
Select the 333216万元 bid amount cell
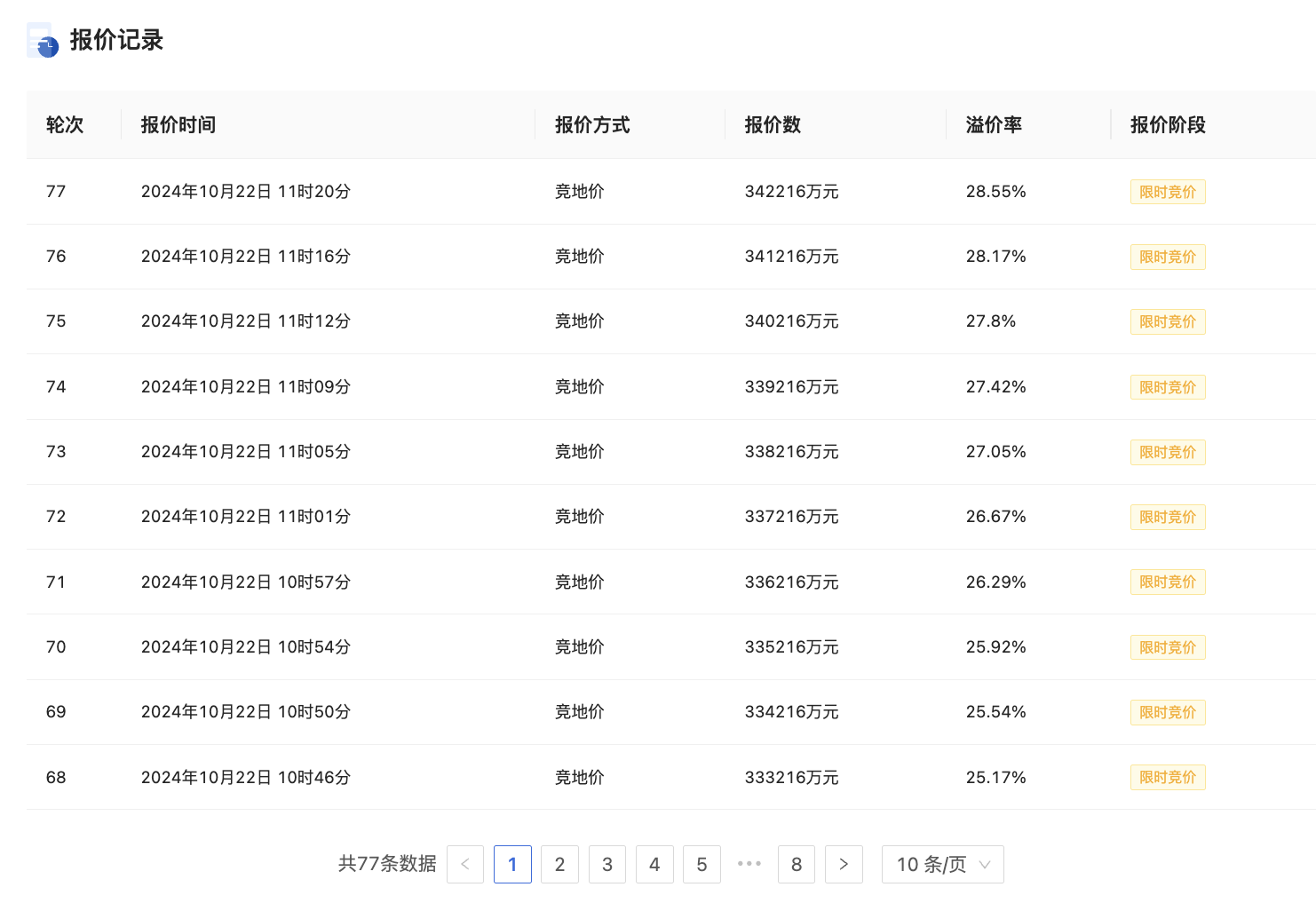(792, 777)
